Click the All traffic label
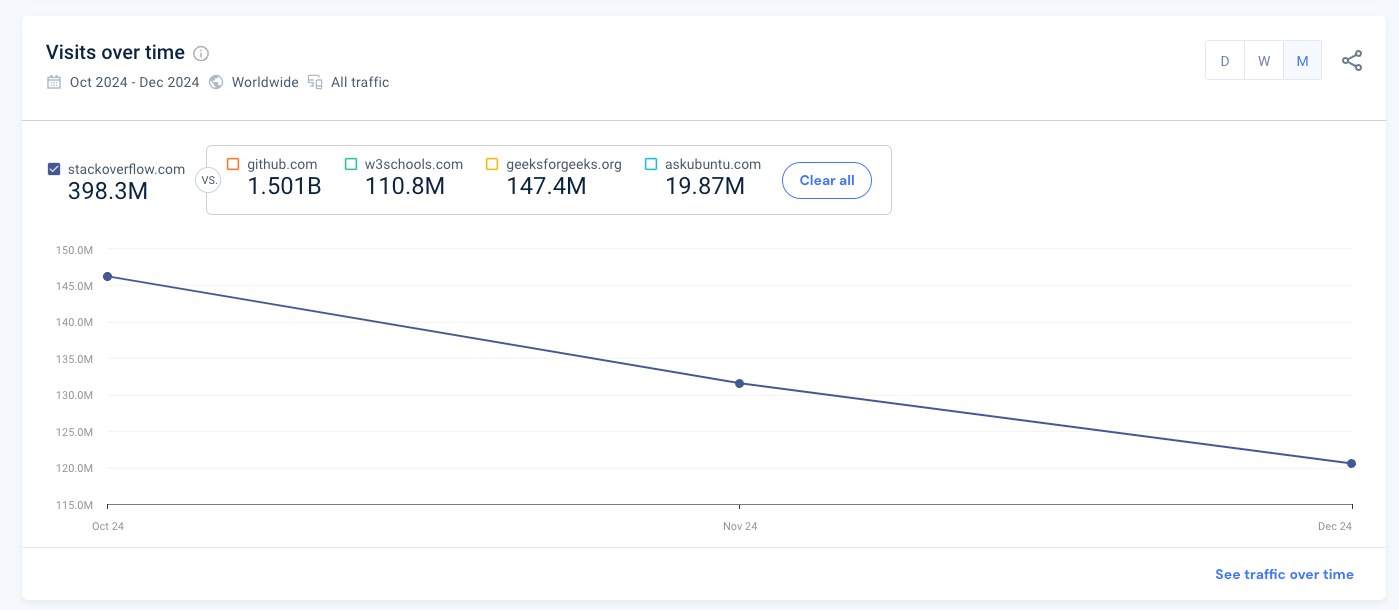Image resolution: width=1399 pixels, height=610 pixels. [360, 82]
